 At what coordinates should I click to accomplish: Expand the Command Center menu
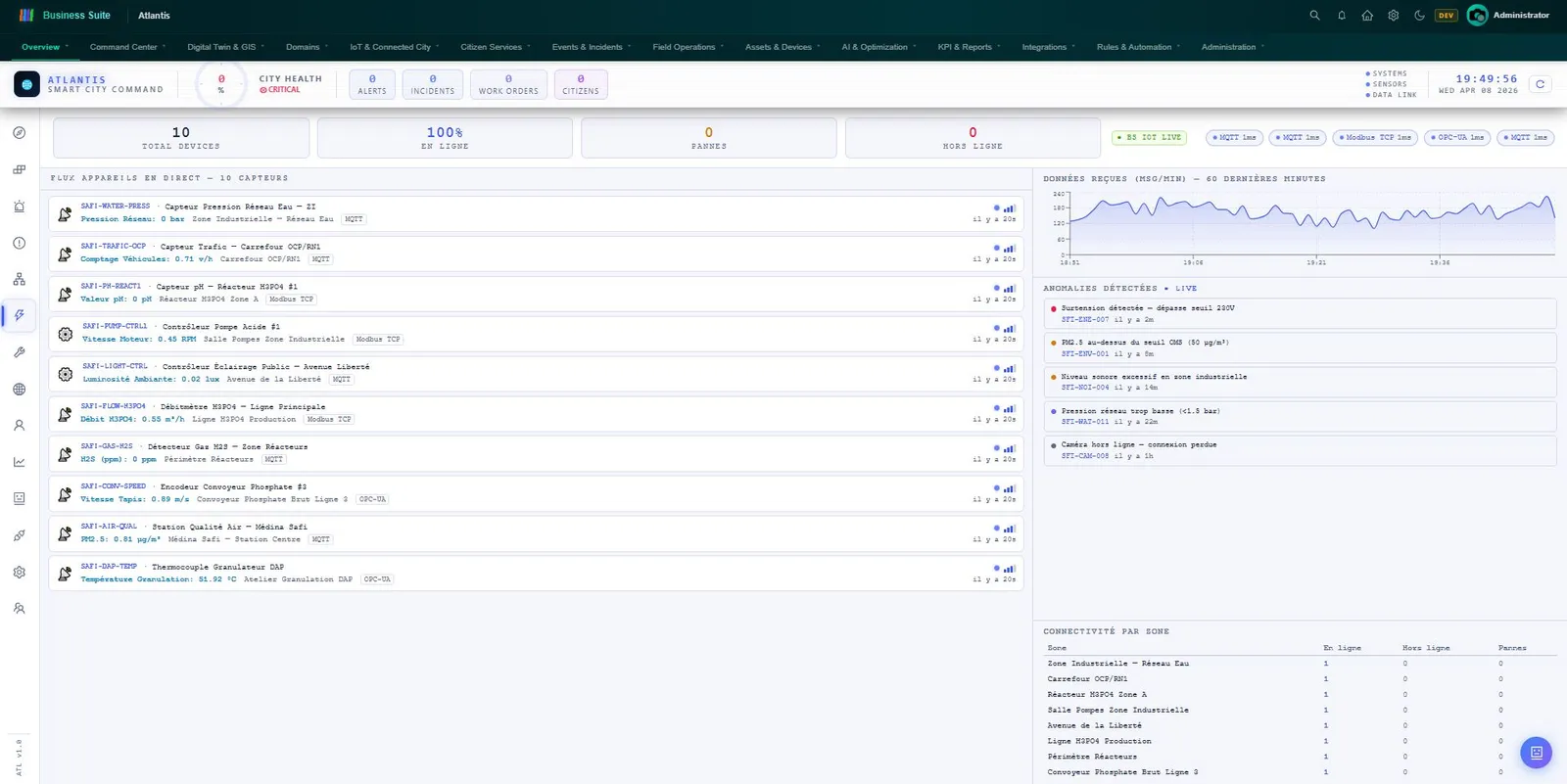click(x=127, y=47)
